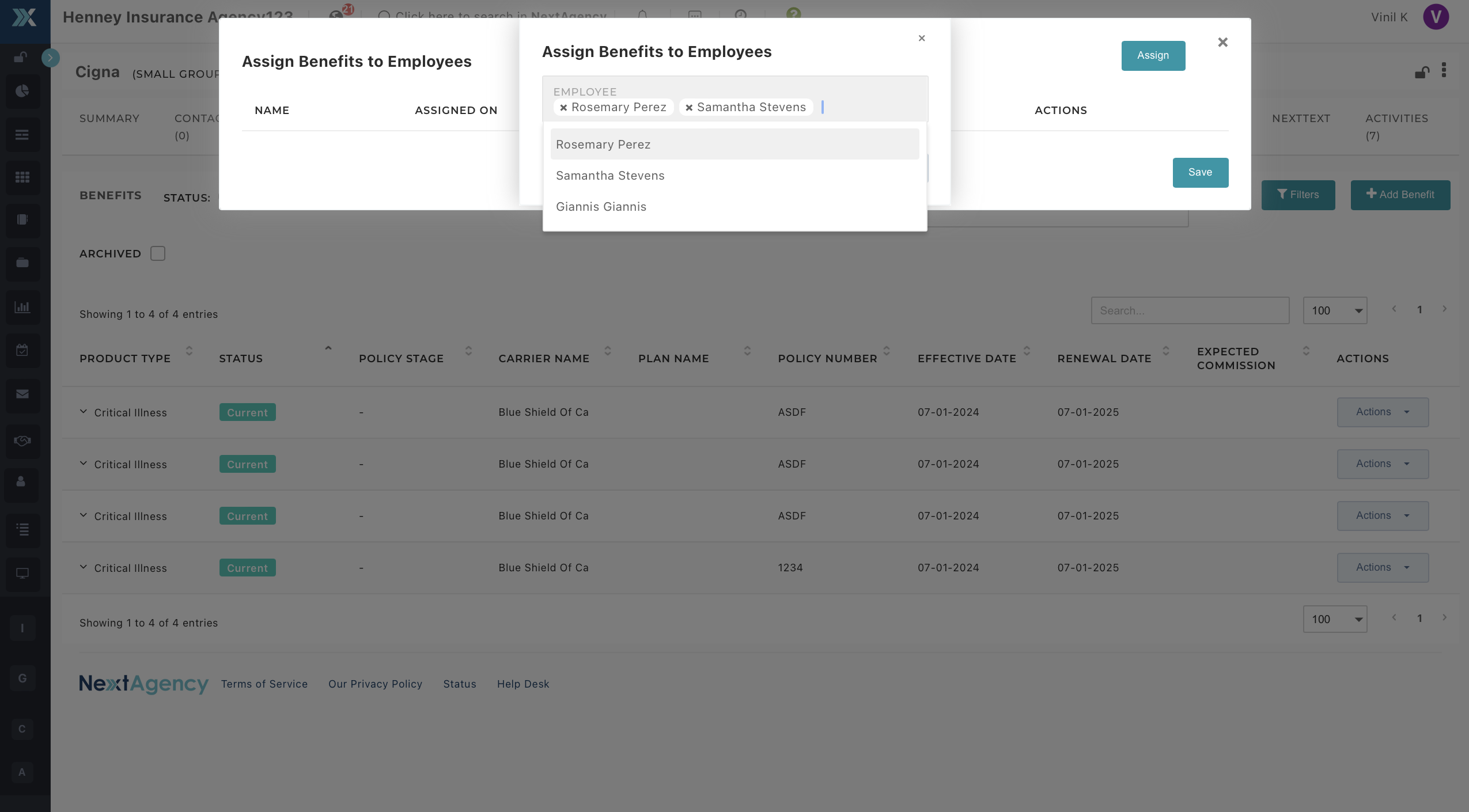Screen dimensions: 1469x812
Task: Open the notification bell in the header
Action: tap(642, 16)
